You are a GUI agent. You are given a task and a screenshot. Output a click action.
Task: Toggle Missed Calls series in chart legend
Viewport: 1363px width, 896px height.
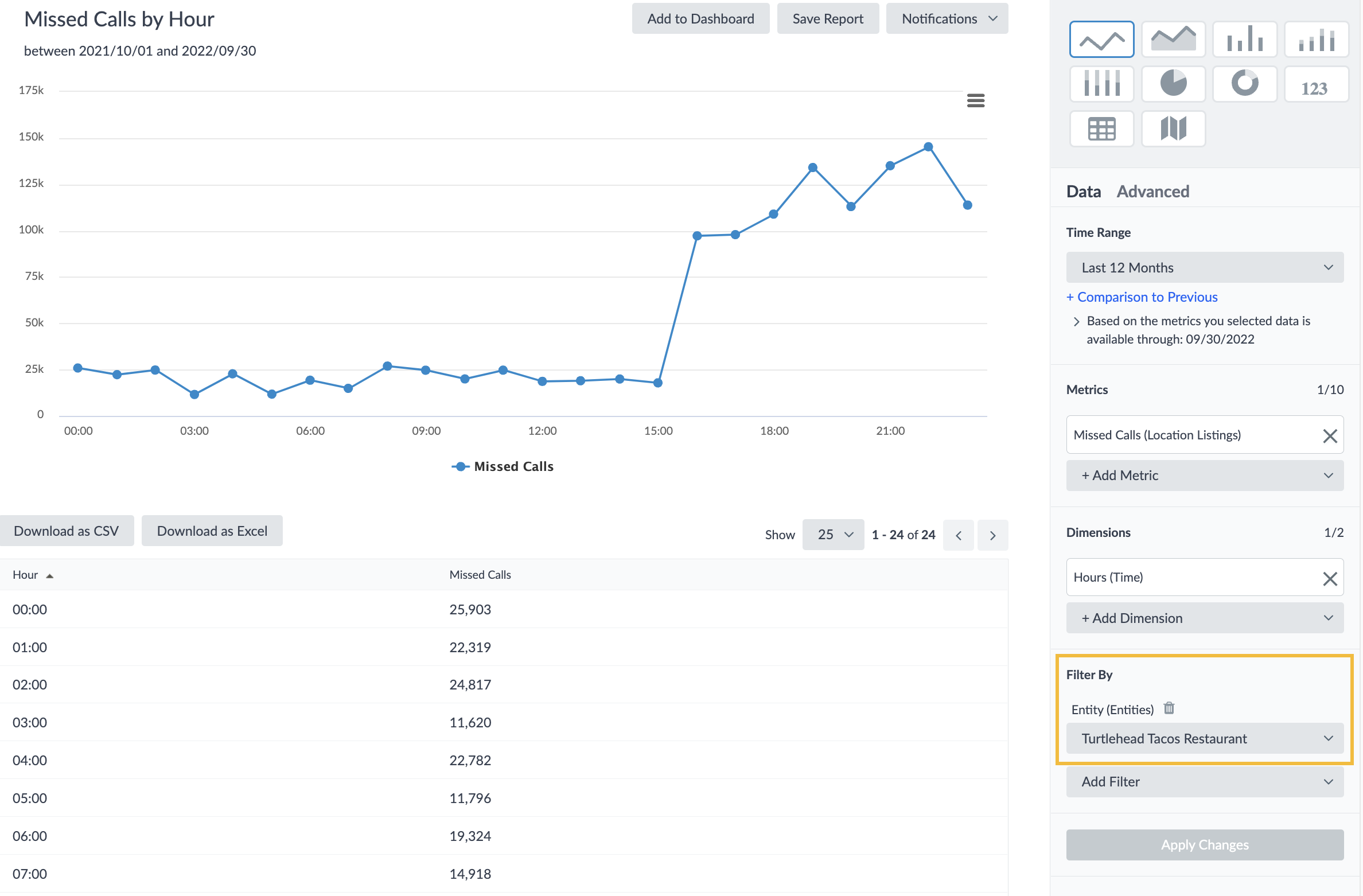503,466
